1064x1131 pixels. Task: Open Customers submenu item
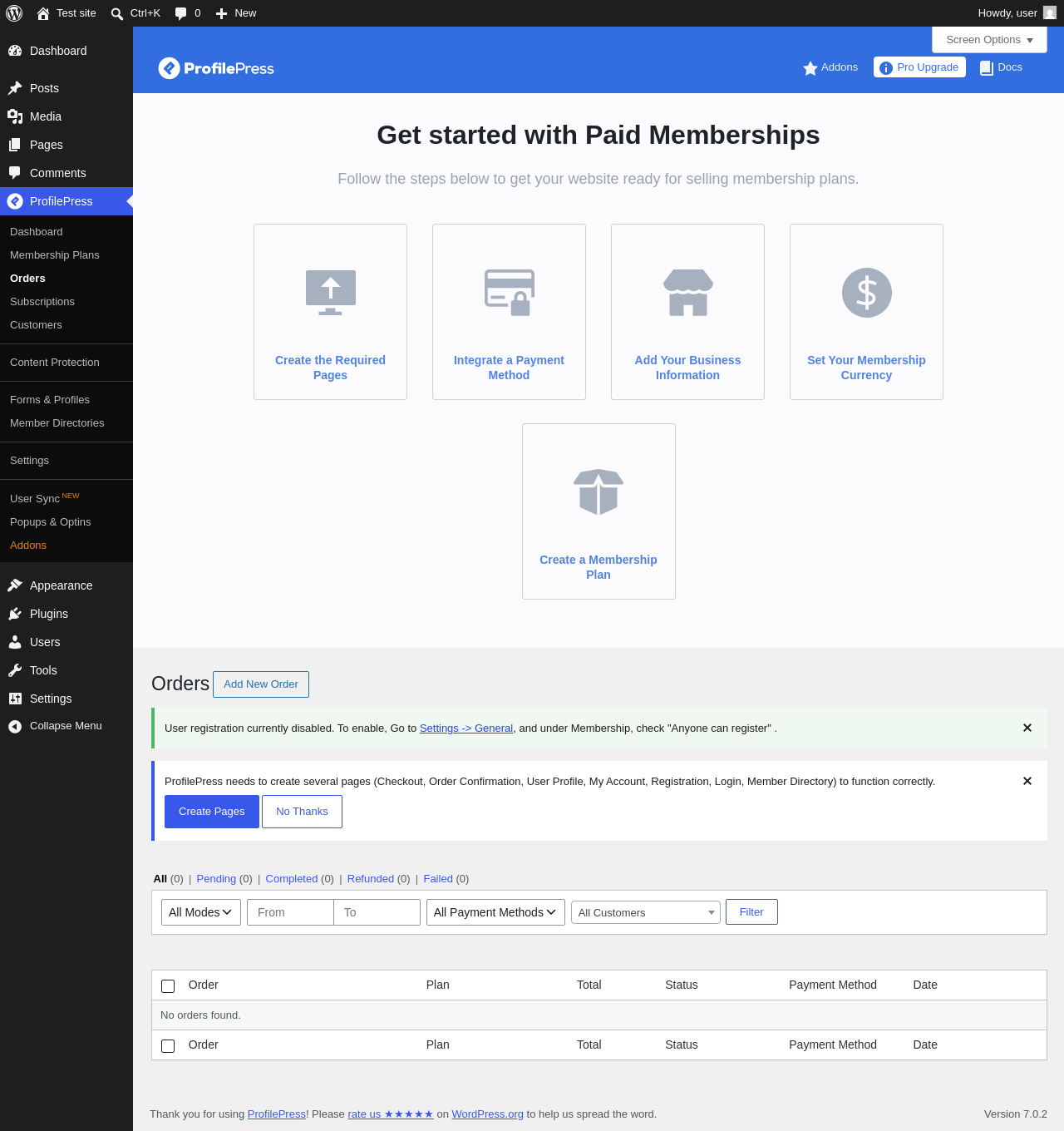click(x=36, y=325)
